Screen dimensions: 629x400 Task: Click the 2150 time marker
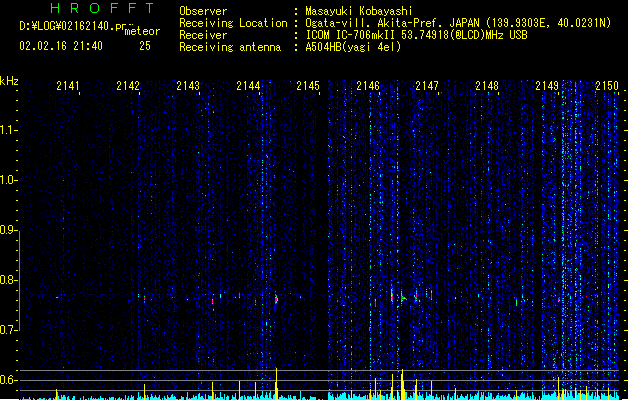pyautogui.click(x=607, y=86)
